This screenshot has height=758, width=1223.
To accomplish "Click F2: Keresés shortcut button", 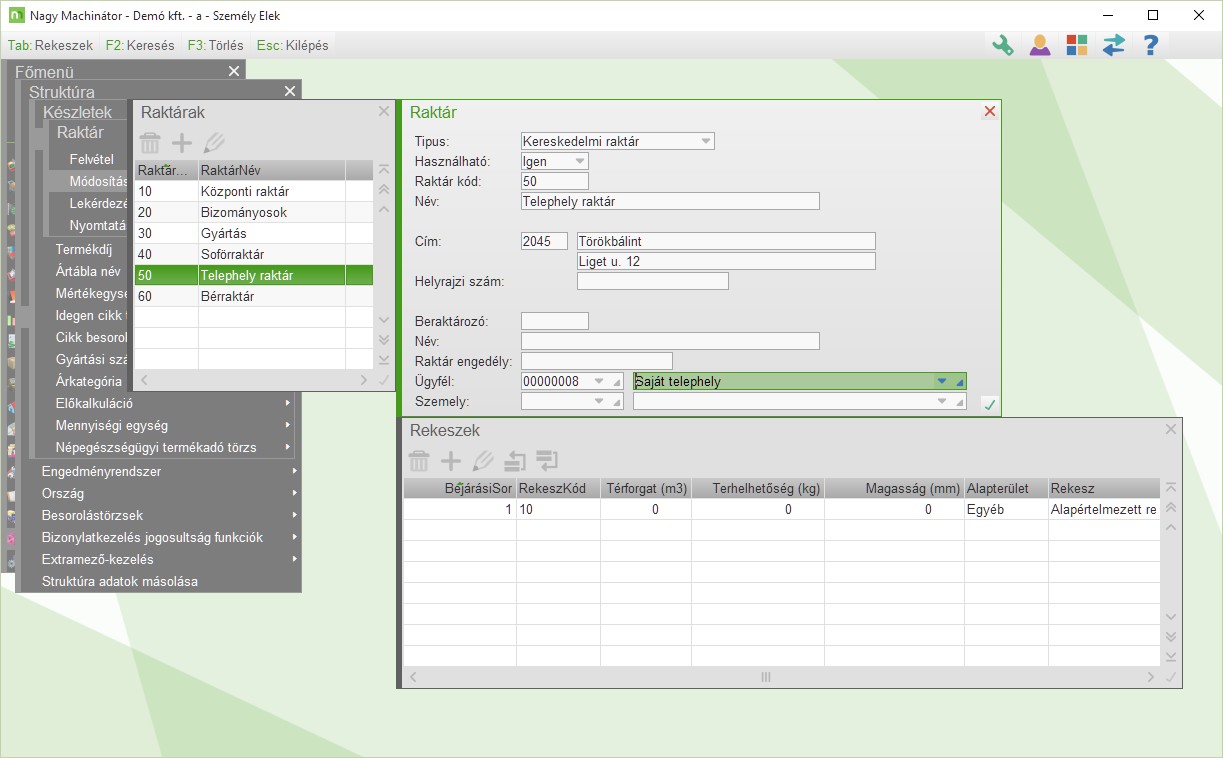I will 140,45.
